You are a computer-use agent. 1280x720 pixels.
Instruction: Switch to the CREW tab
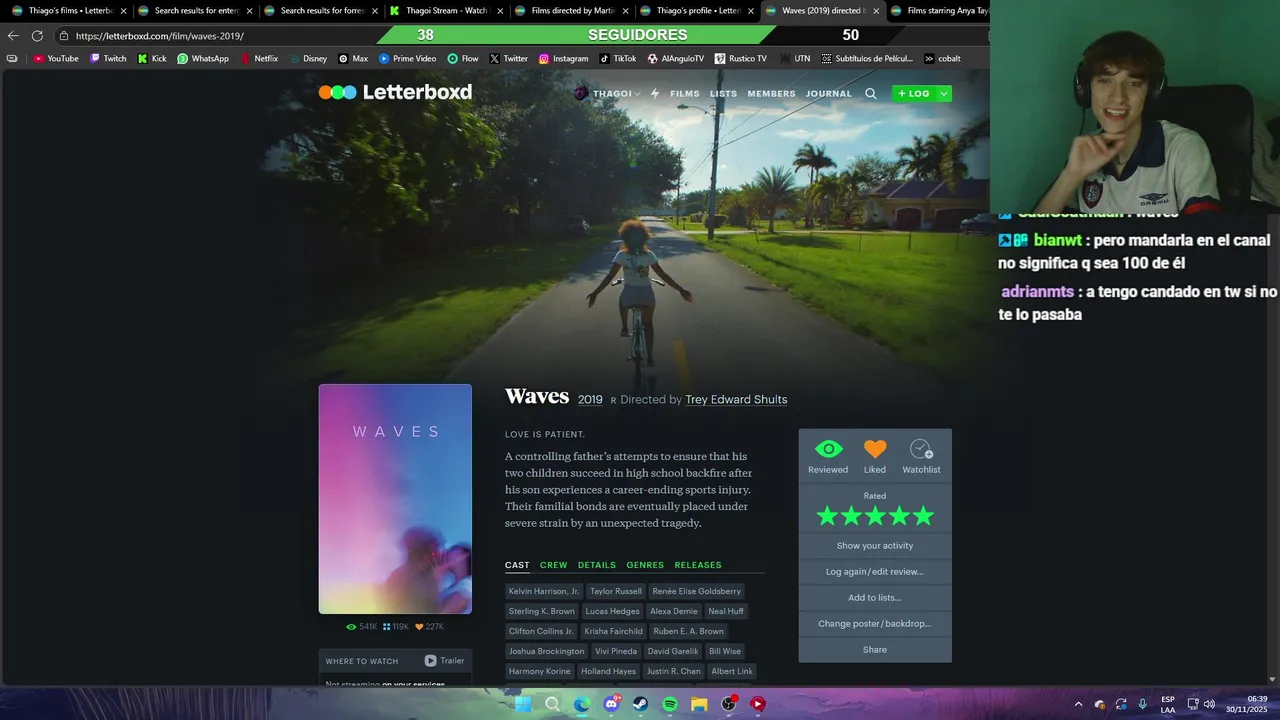tap(553, 565)
